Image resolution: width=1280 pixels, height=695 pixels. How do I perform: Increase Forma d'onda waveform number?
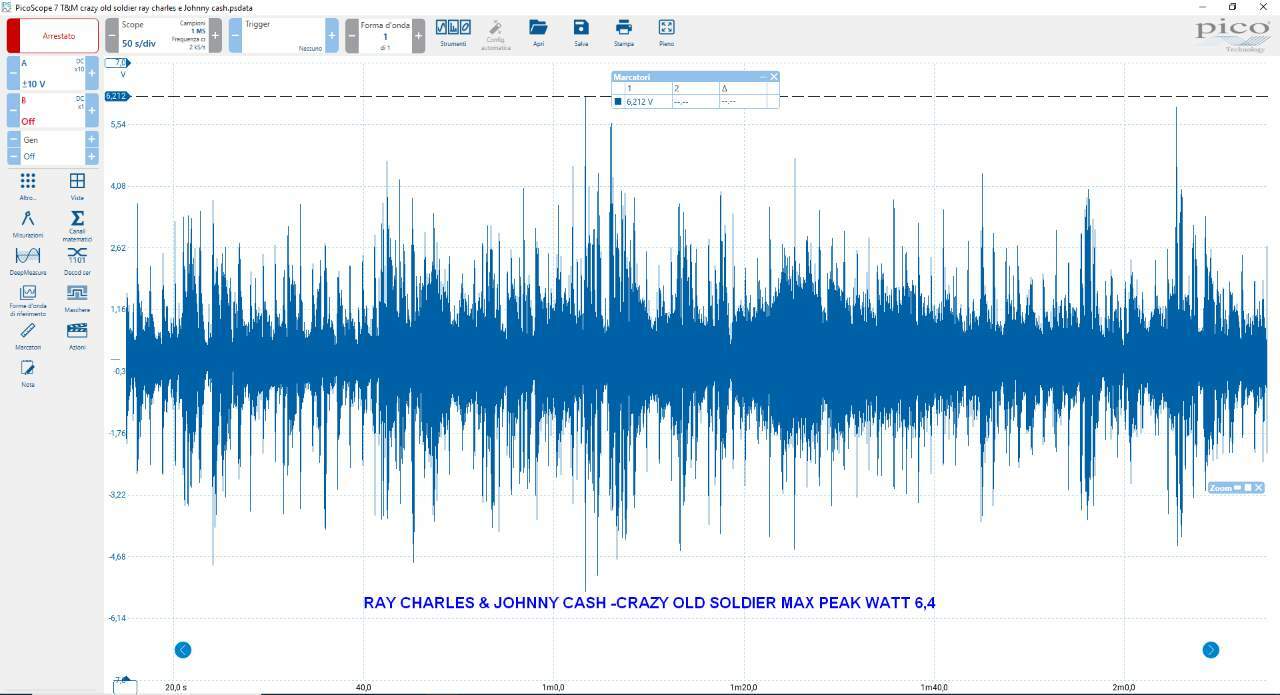click(x=418, y=36)
